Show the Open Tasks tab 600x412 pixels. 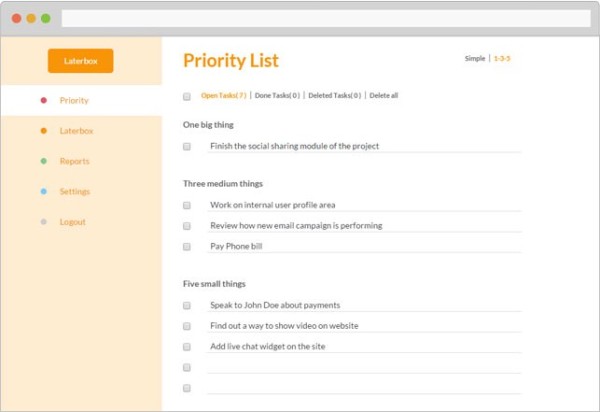pos(223,96)
